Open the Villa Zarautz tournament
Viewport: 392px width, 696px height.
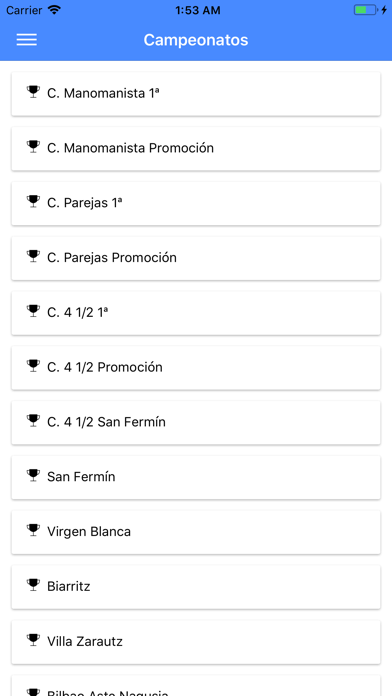(196, 642)
